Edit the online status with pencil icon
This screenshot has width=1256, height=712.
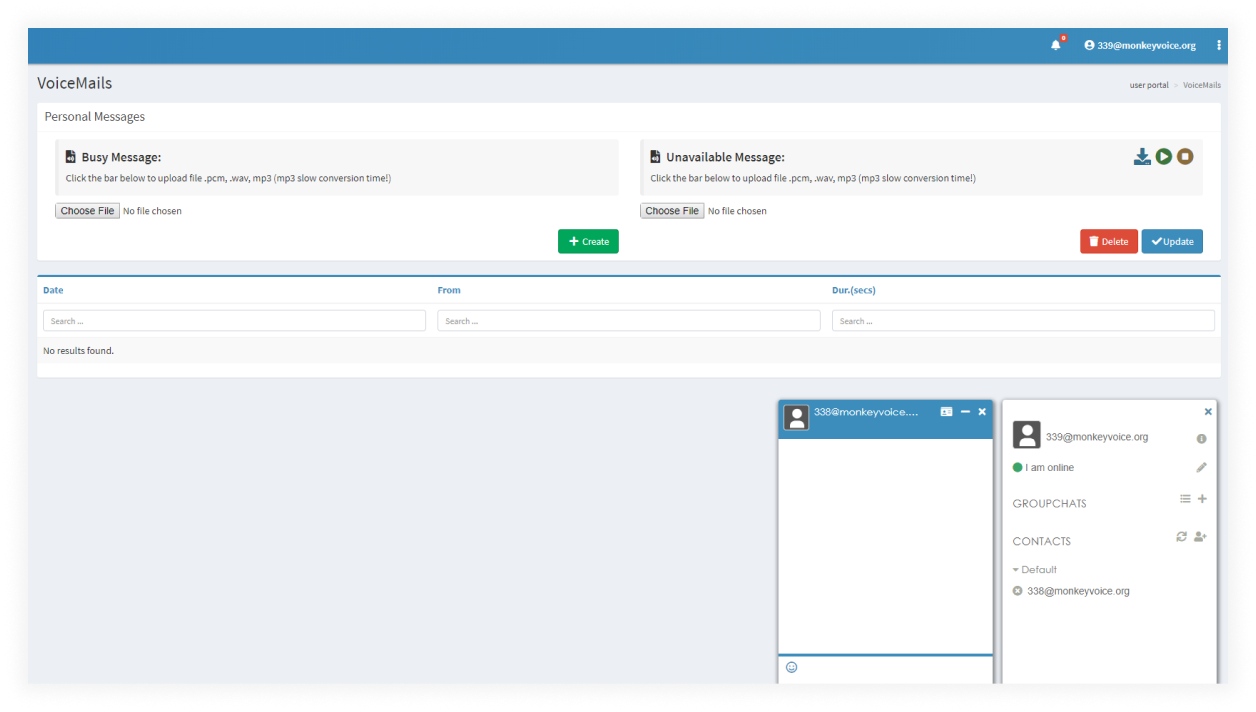pyautogui.click(x=1201, y=467)
